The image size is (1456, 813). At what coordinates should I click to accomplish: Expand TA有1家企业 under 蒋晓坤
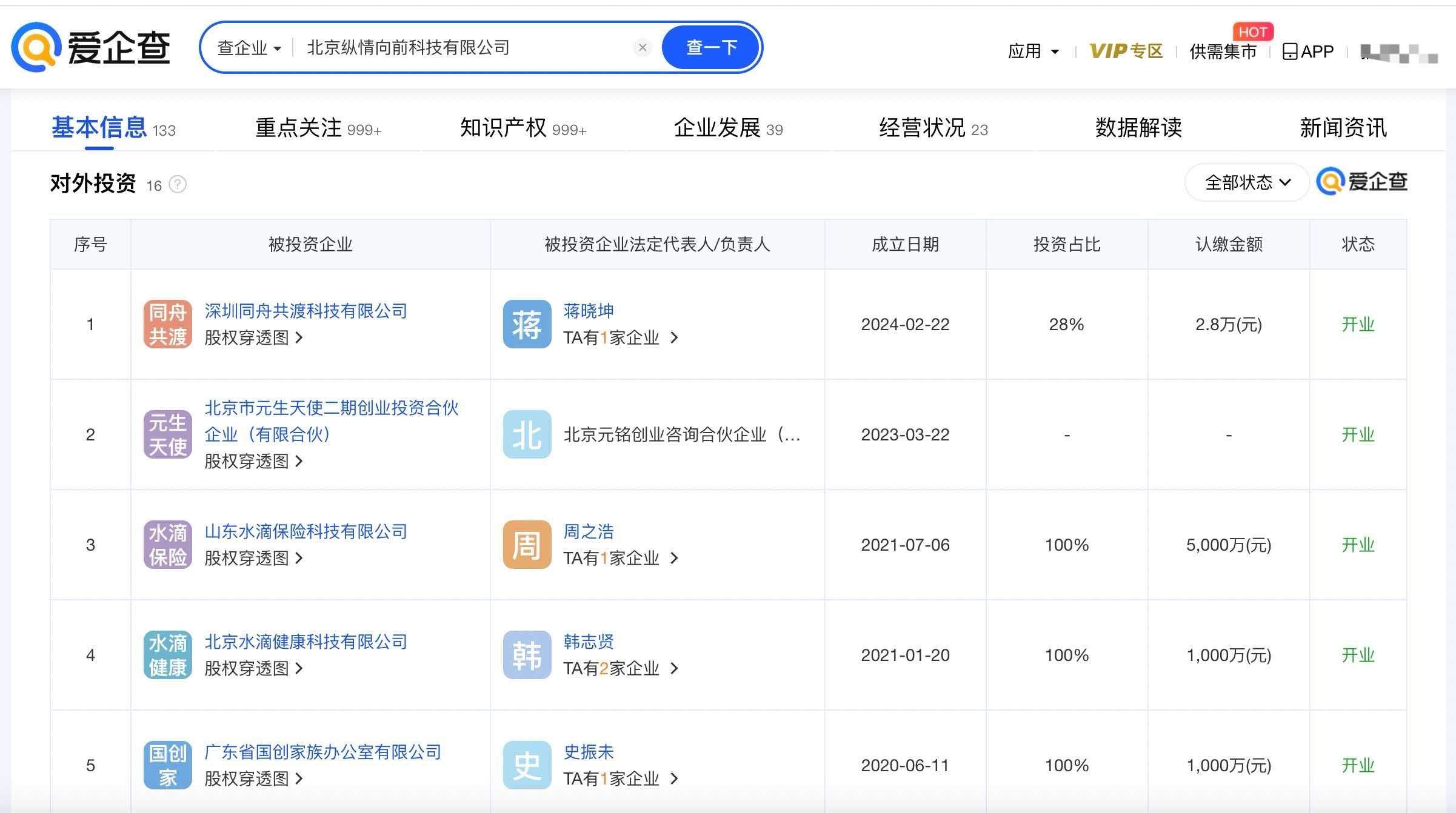pyautogui.click(x=621, y=337)
